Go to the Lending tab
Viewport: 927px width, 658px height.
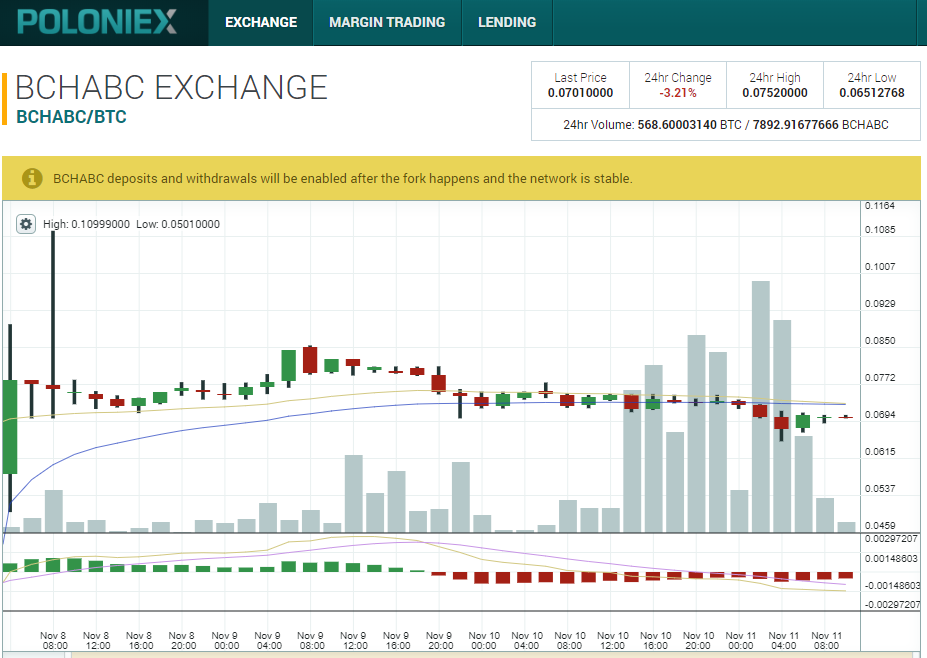(x=507, y=22)
